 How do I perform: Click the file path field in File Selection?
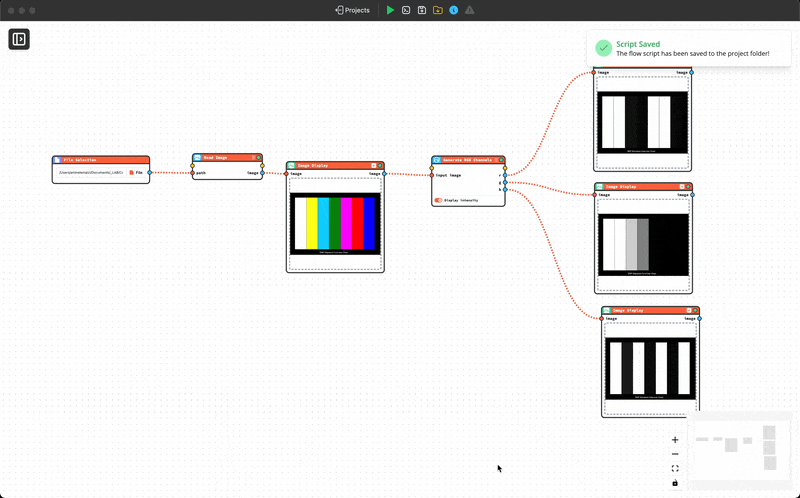[x=90, y=173]
